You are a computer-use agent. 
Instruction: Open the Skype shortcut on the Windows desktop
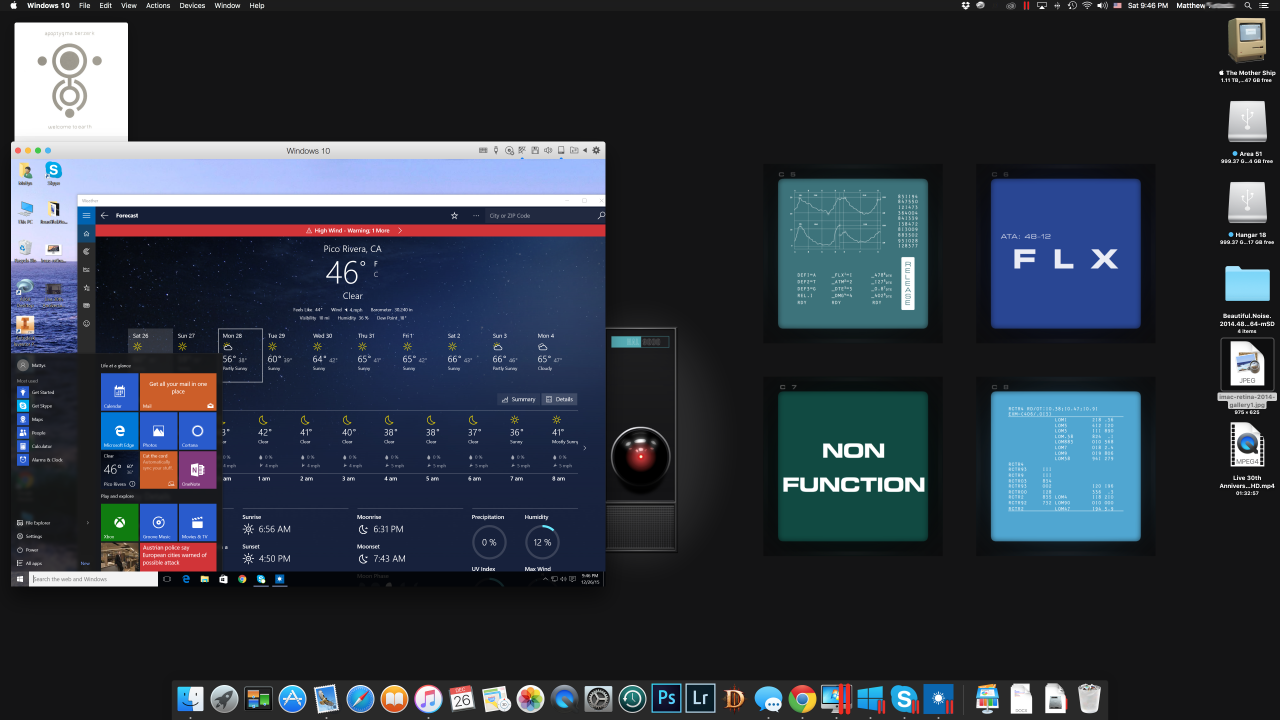pos(53,173)
